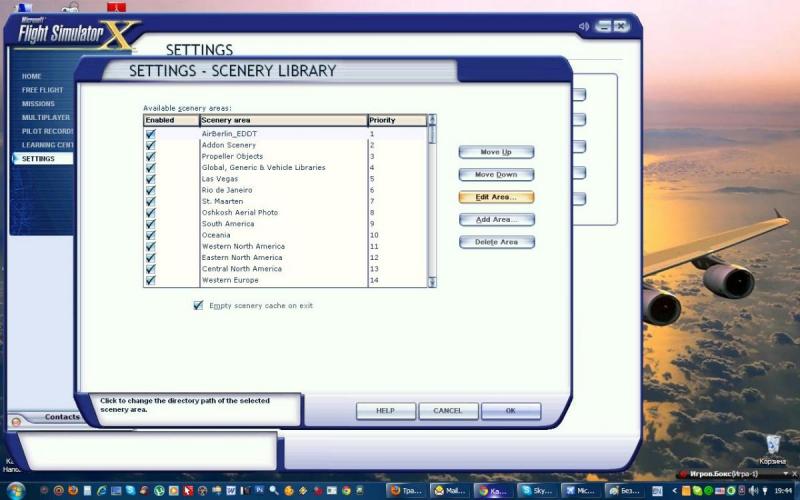Select the Oshkosh Aerial Photo row
The image size is (800, 500).
pyautogui.click(x=286, y=212)
